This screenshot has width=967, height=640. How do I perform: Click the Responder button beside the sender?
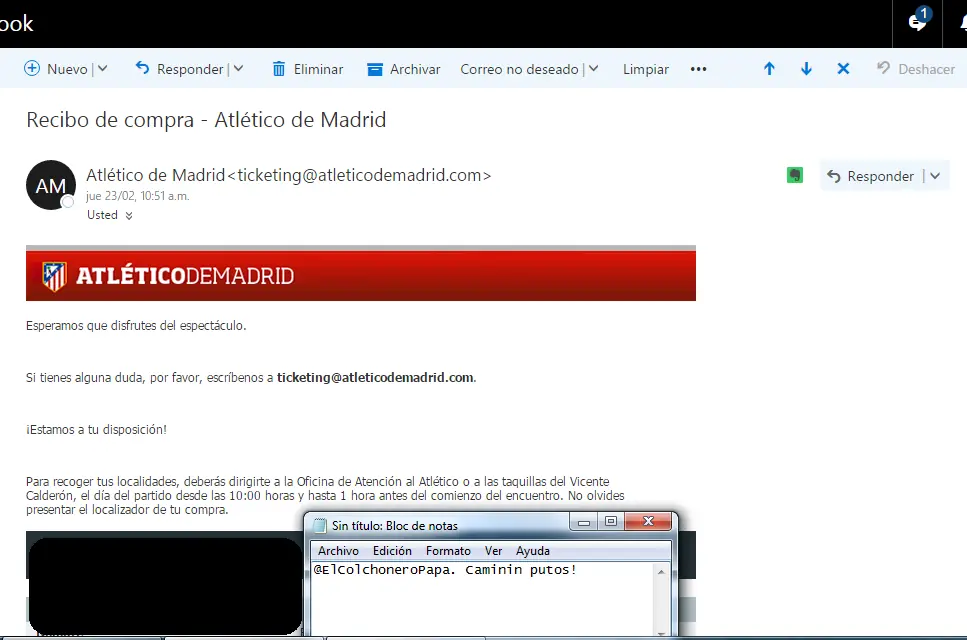click(x=870, y=176)
